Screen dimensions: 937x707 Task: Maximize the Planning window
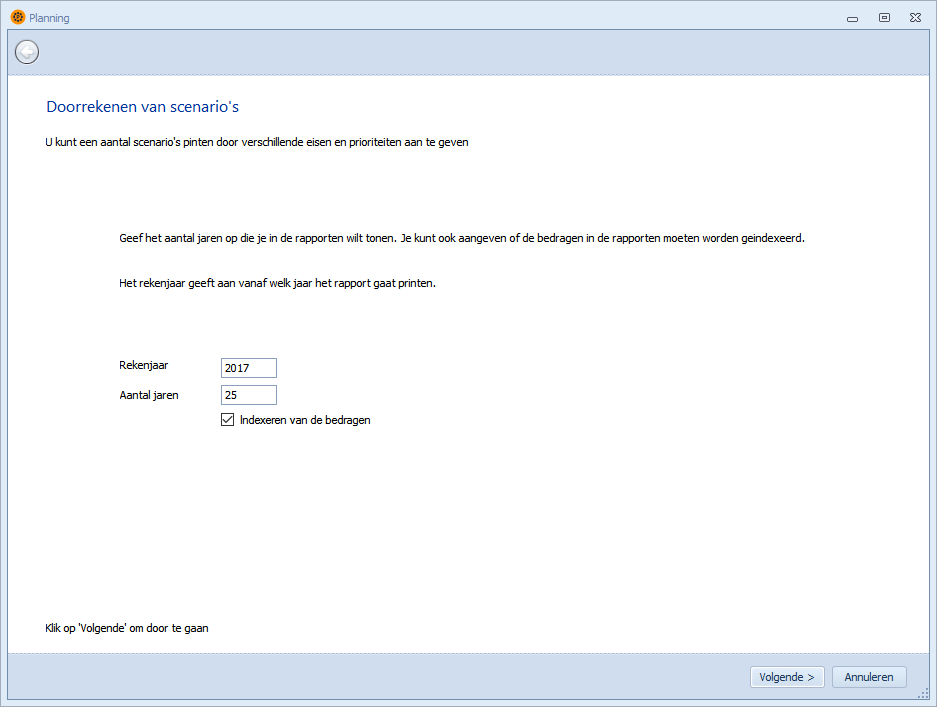(884, 18)
